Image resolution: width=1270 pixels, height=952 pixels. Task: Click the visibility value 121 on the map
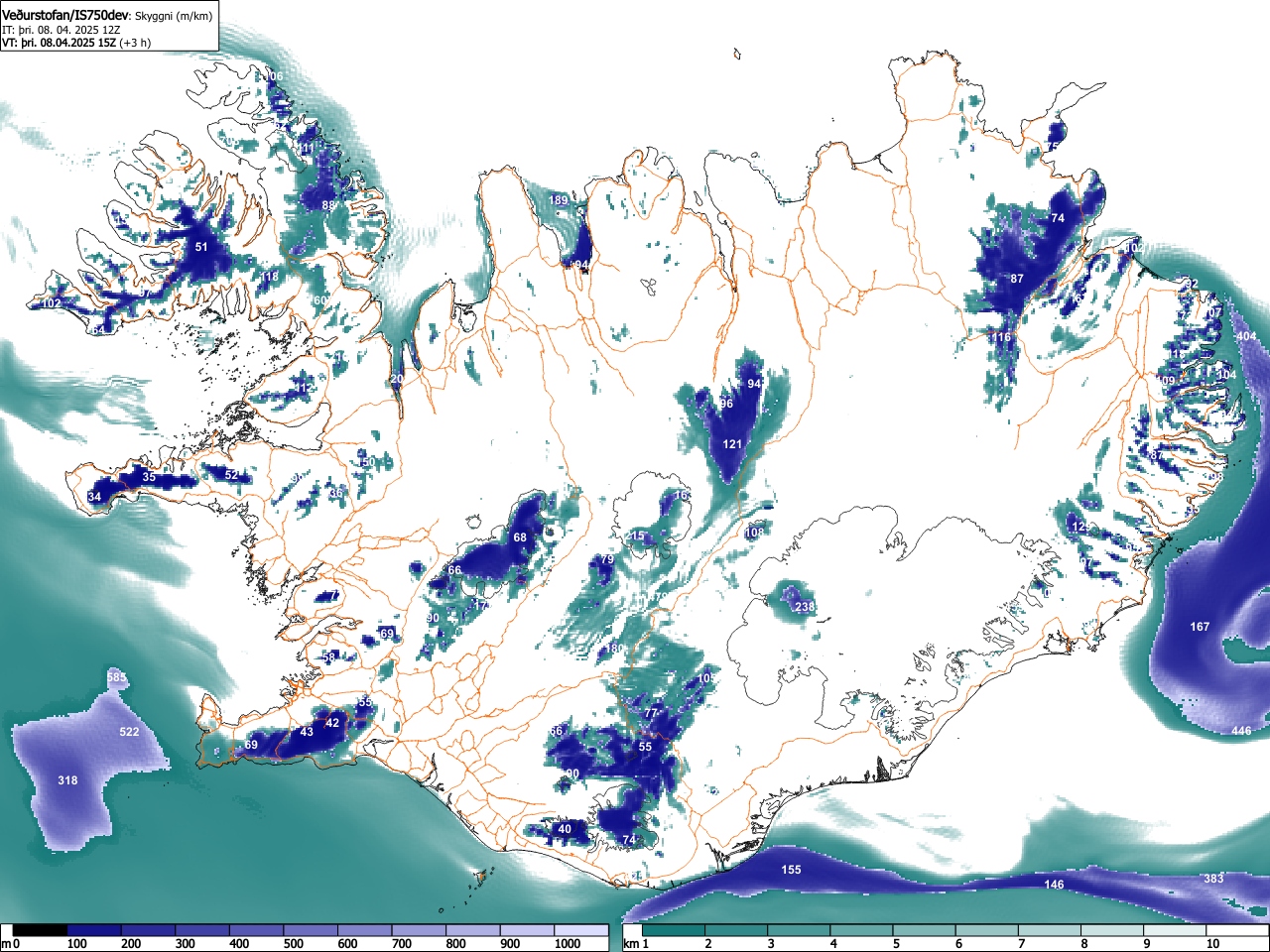coord(732,444)
